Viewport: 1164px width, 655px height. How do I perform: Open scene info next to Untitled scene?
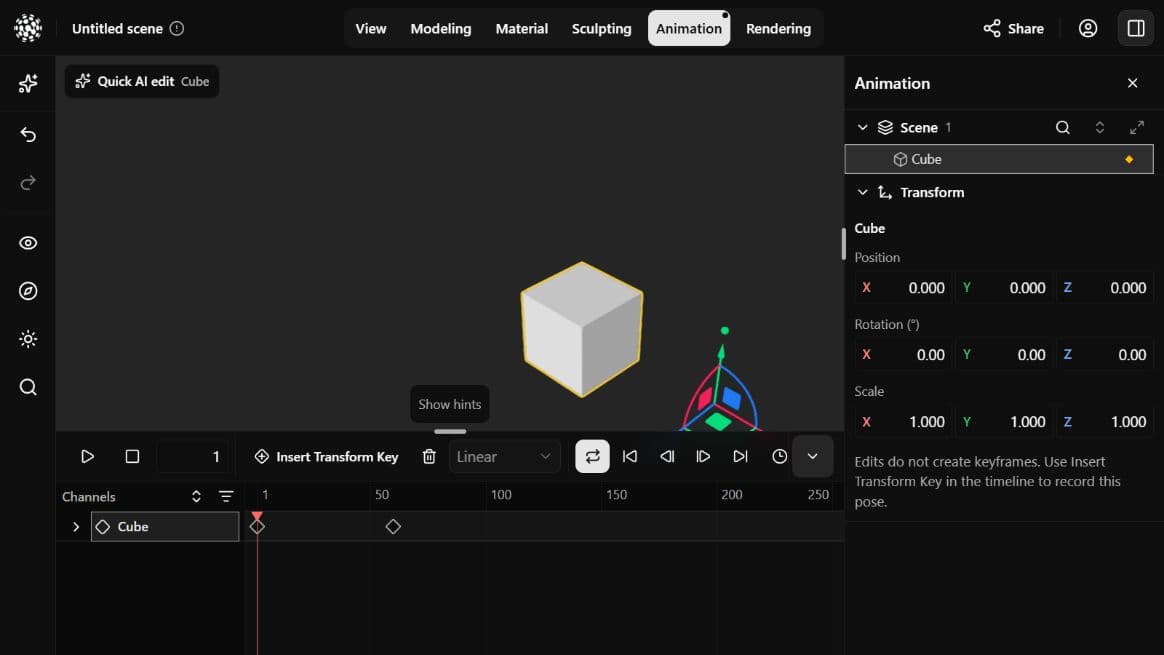[177, 28]
